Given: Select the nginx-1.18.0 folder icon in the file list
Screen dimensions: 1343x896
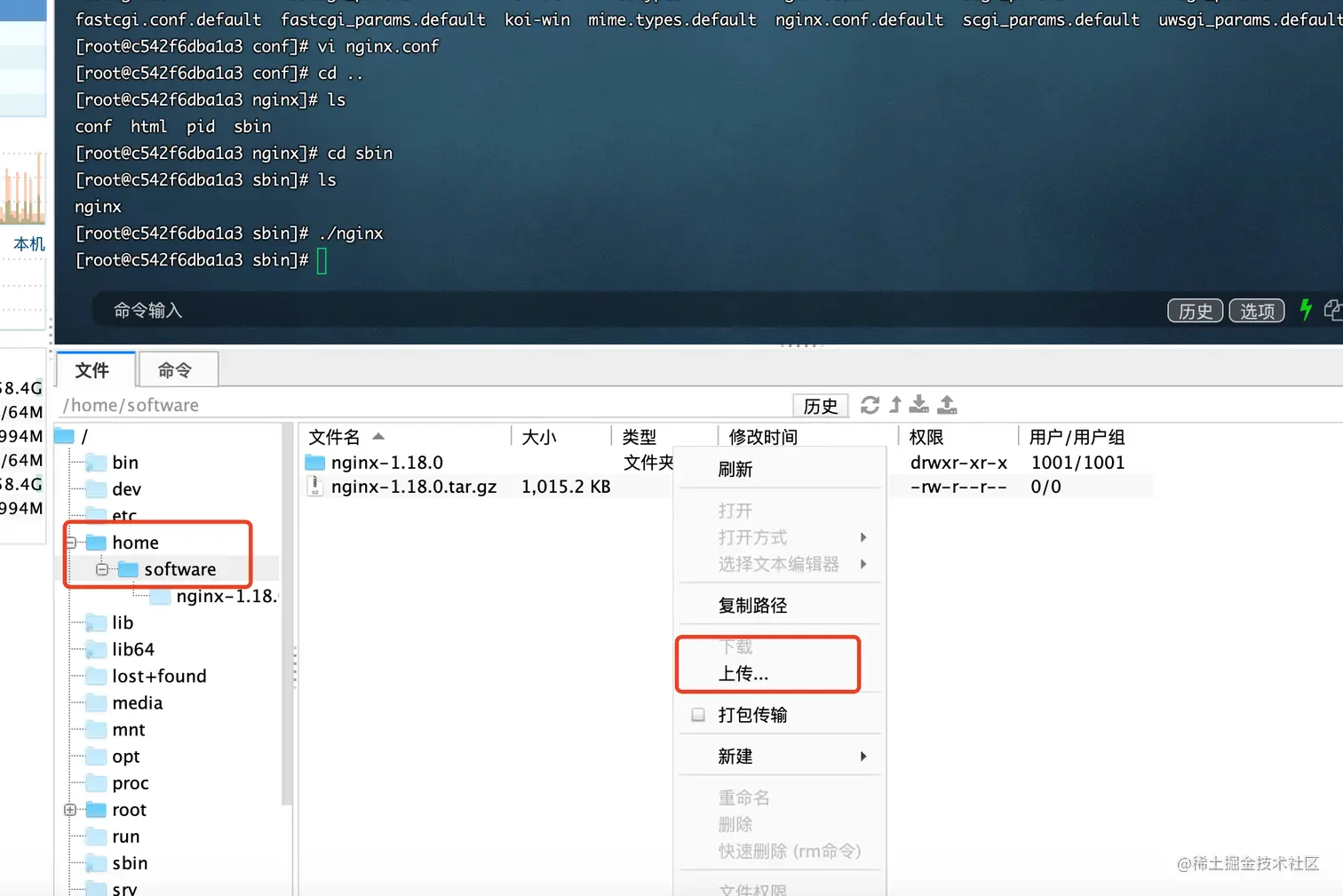Looking at the screenshot, I should 315,462.
